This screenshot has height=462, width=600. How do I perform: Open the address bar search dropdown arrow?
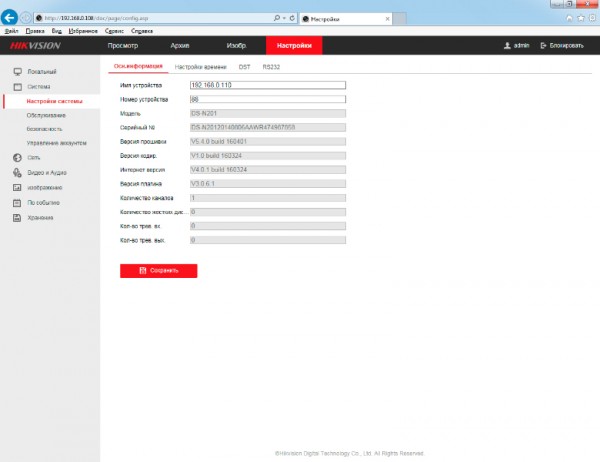(284, 18)
